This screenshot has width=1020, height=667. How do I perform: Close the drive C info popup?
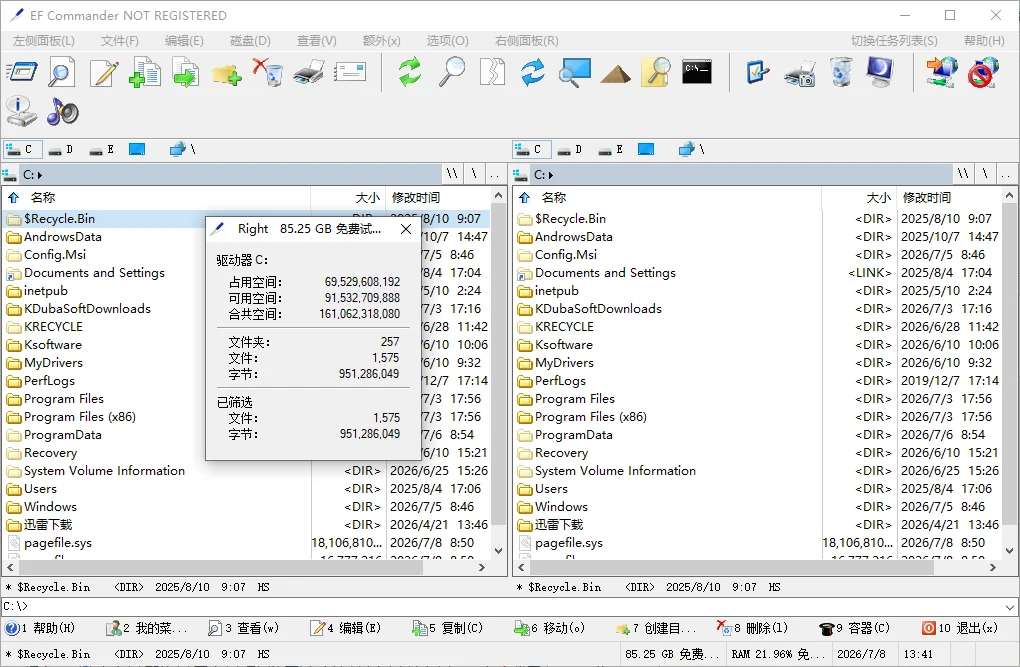[406, 229]
